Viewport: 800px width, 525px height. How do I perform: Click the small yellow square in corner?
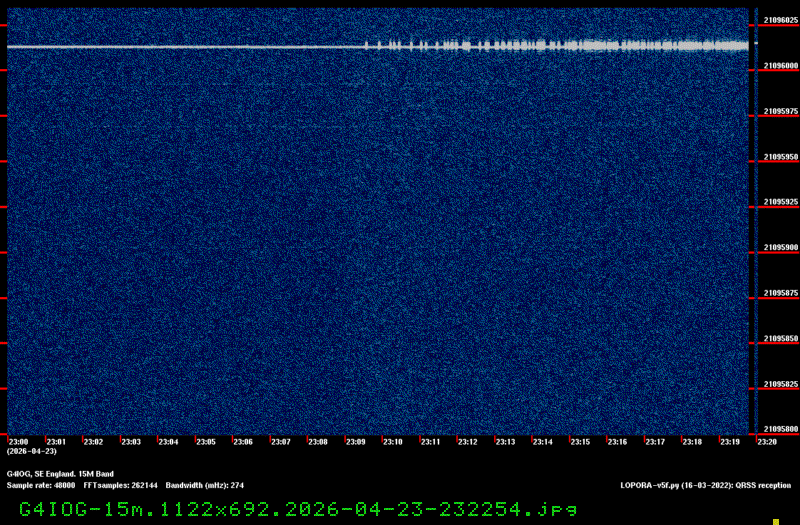point(776,521)
